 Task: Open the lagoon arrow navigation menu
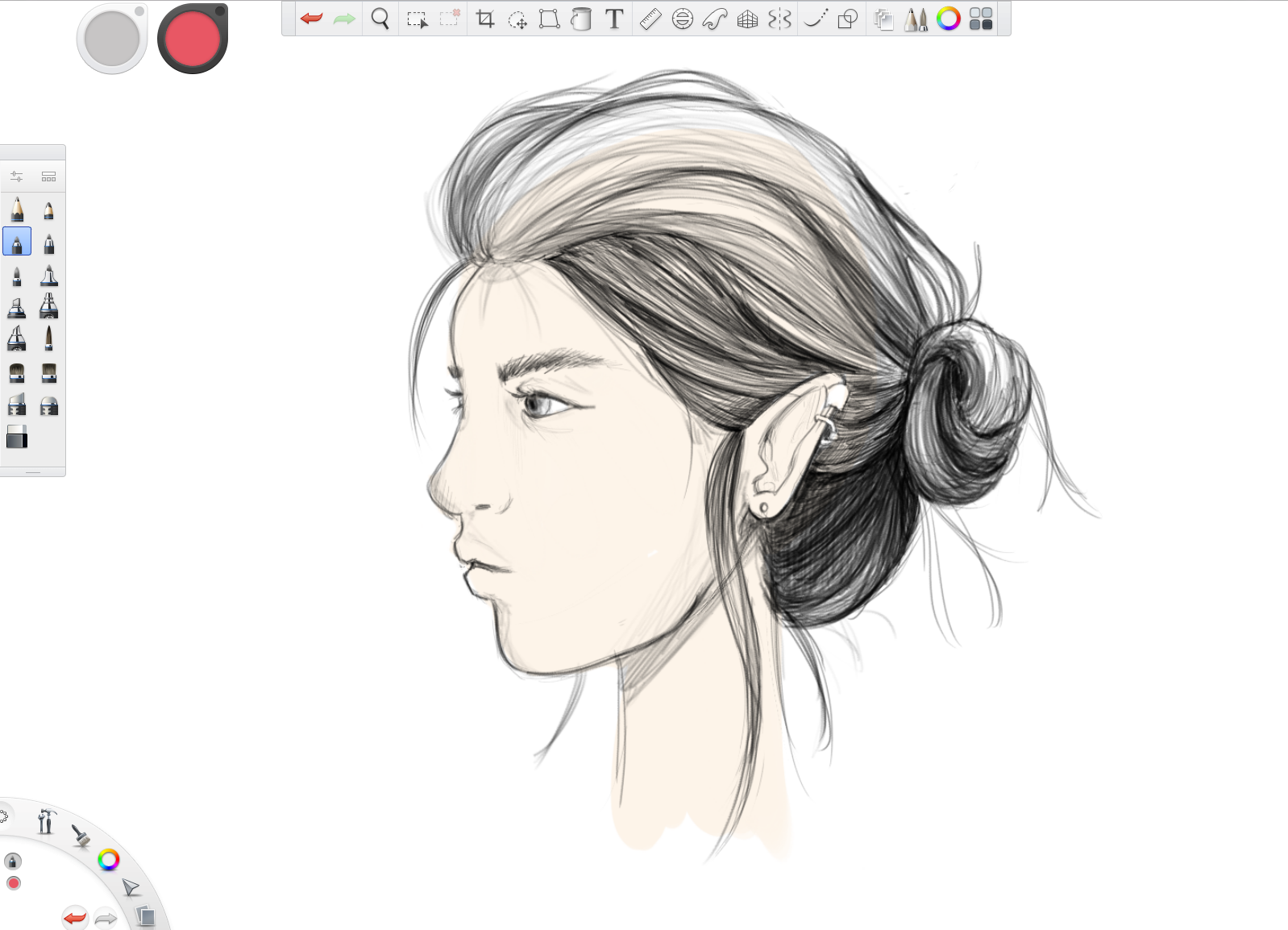click(x=131, y=887)
